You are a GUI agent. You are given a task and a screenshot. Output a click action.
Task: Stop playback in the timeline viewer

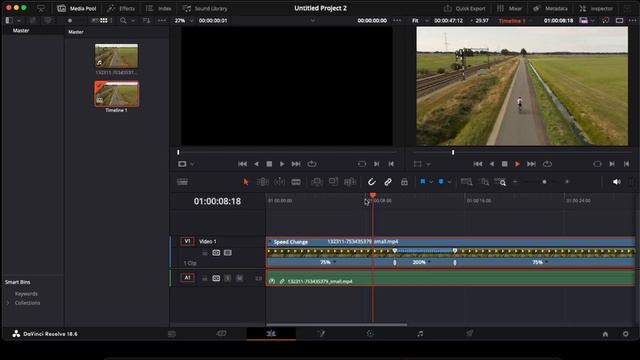pyautogui.click(x=504, y=164)
